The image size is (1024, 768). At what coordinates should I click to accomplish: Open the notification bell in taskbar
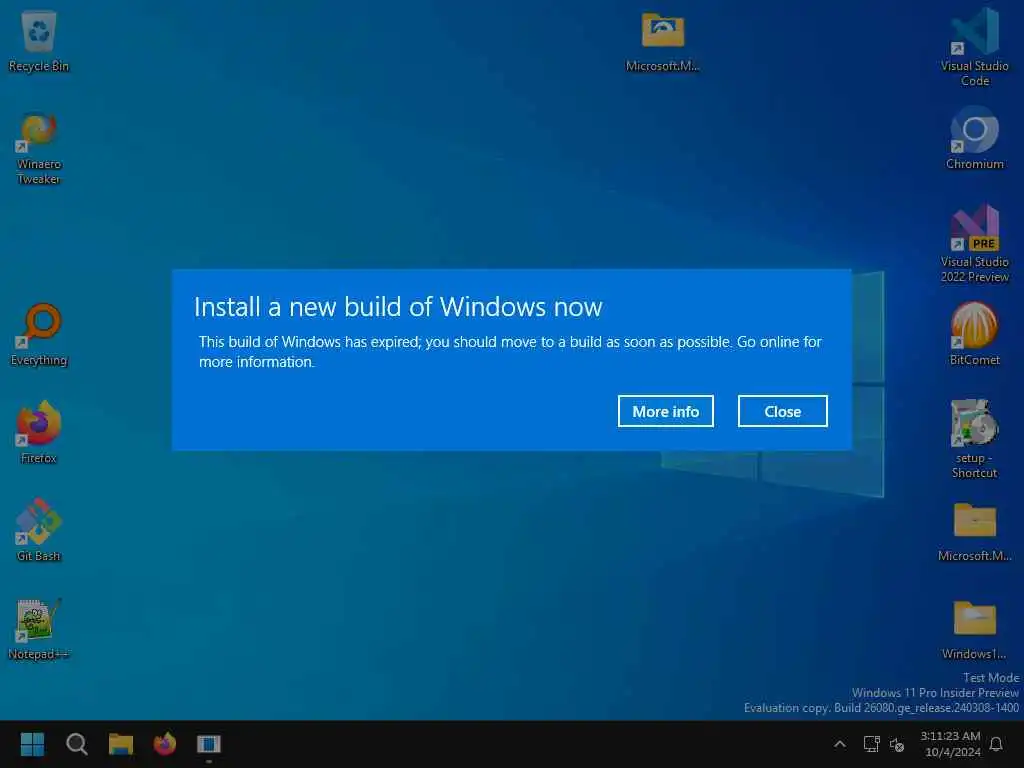(x=997, y=744)
